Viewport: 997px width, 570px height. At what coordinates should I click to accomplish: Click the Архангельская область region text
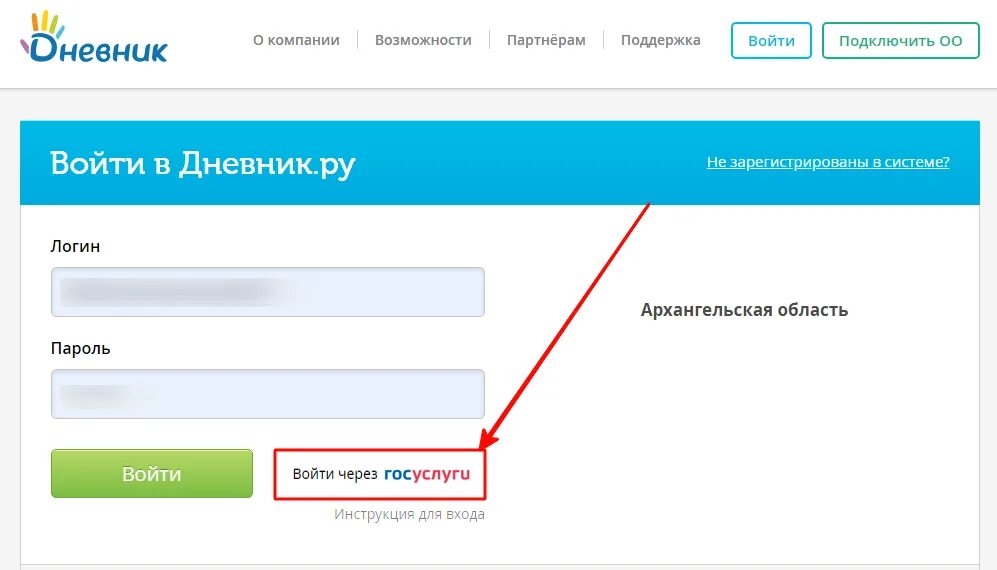(x=745, y=310)
